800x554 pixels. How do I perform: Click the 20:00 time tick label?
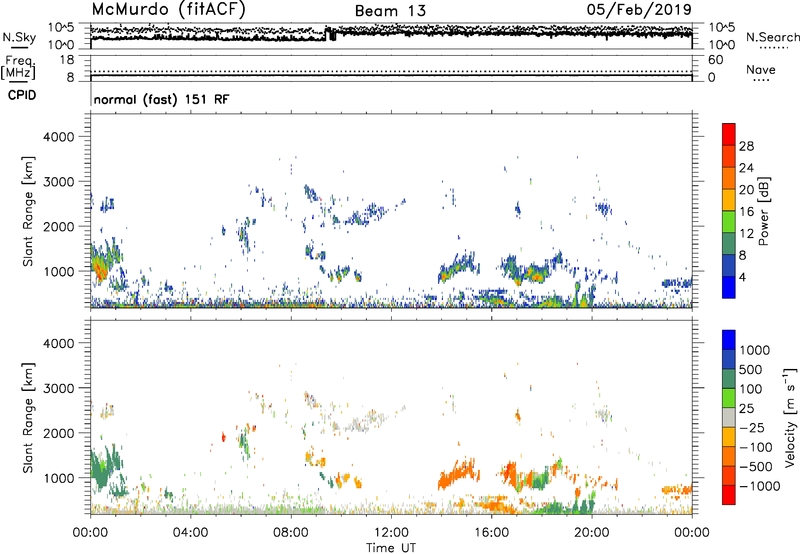point(591,533)
